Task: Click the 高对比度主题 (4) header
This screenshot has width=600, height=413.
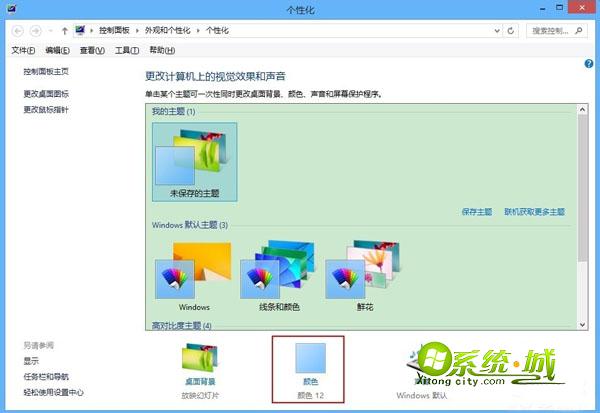Action: coord(182,325)
